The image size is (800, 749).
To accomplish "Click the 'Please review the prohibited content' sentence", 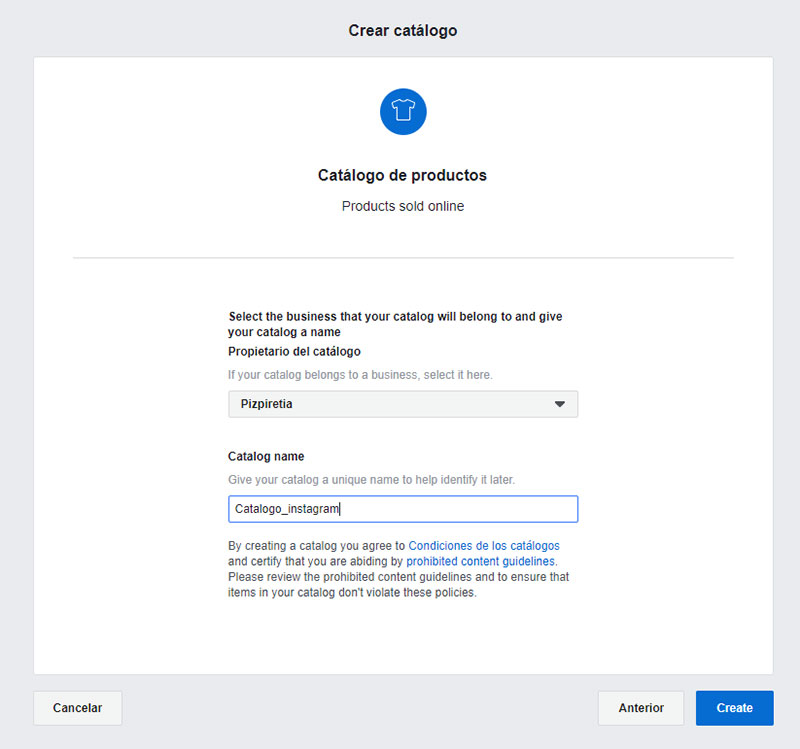I will (x=398, y=585).
